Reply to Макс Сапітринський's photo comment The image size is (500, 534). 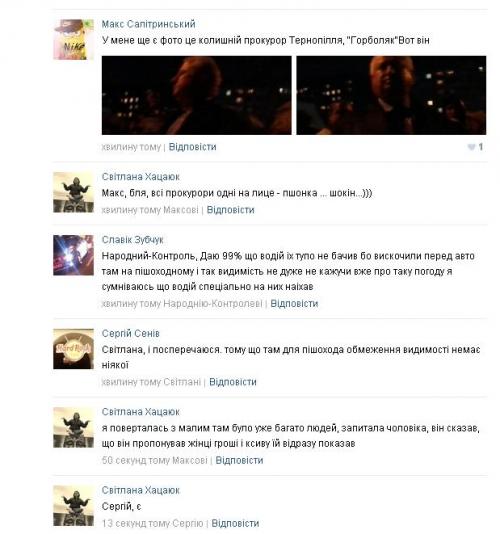pos(192,147)
